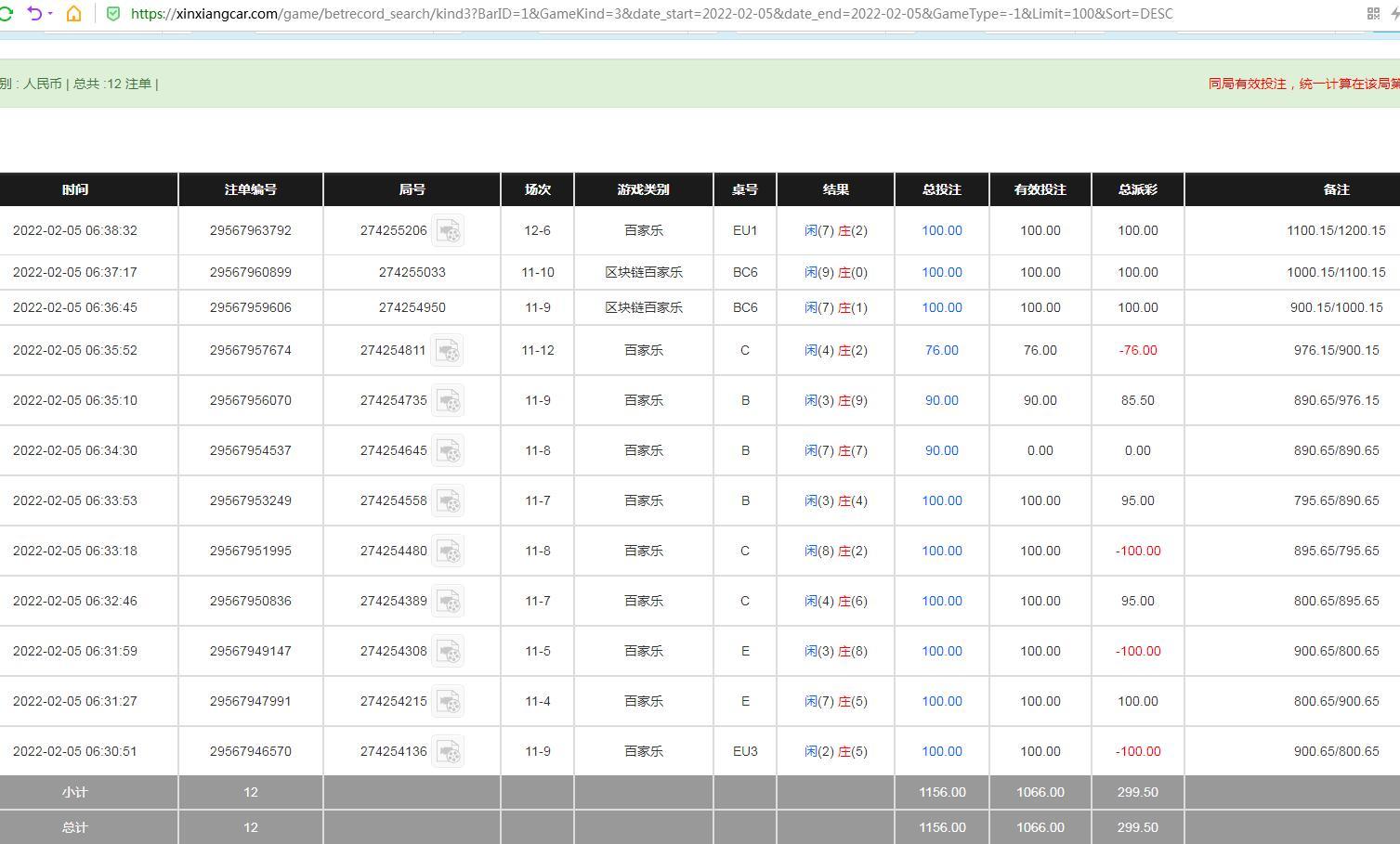Click the 总派彩 column header
This screenshot has height=844, width=1400.
(x=1137, y=189)
